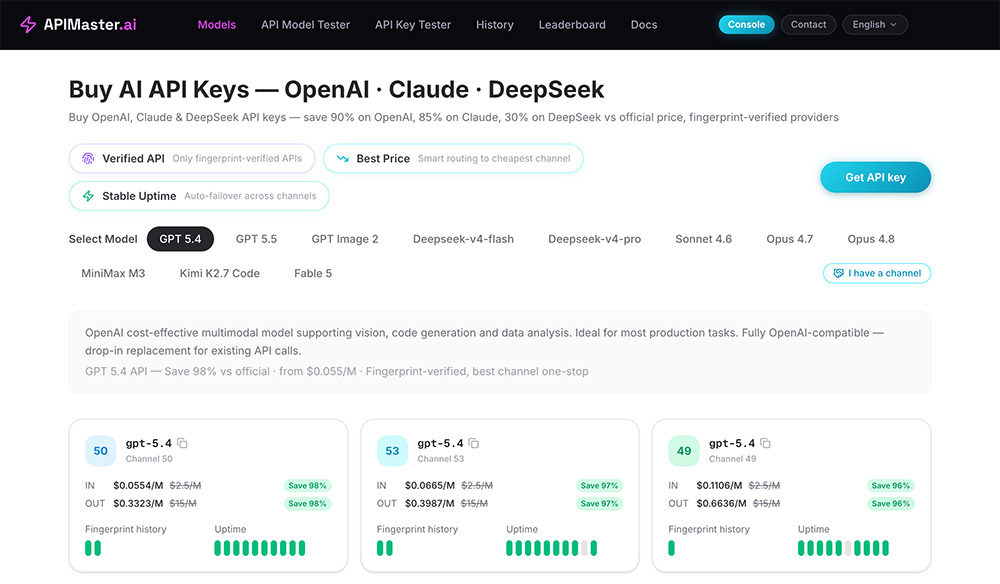Select the Fable 5 model

[312, 274]
